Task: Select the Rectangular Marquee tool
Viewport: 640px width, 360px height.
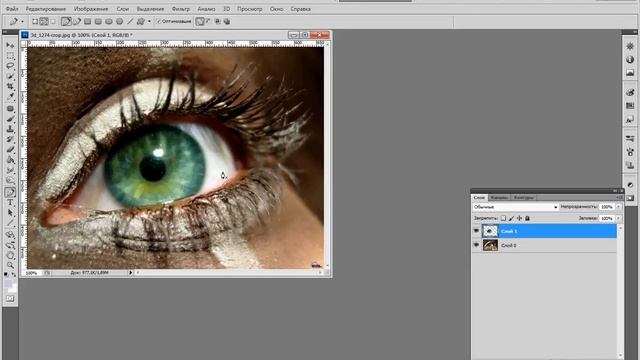Action: (10, 55)
